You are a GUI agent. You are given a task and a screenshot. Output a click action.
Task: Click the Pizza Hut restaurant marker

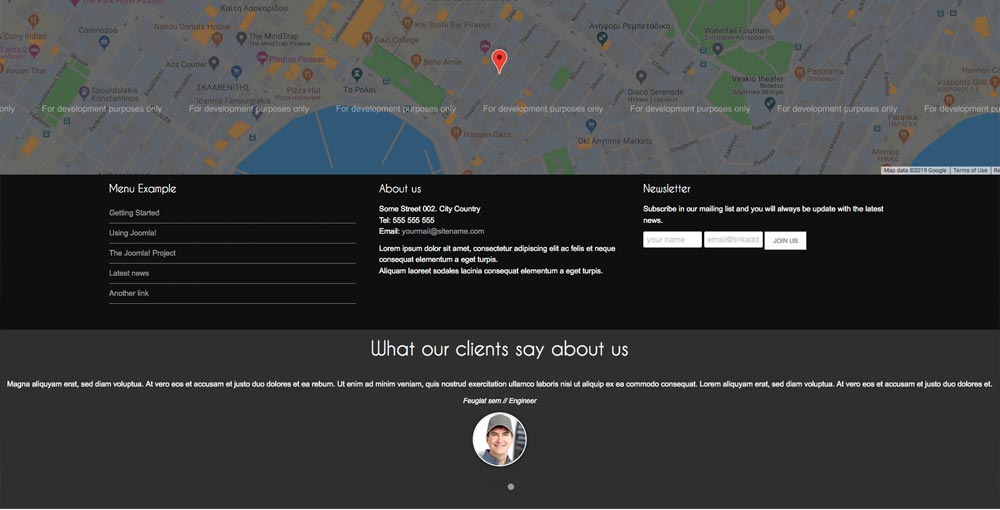[x=307, y=75]
